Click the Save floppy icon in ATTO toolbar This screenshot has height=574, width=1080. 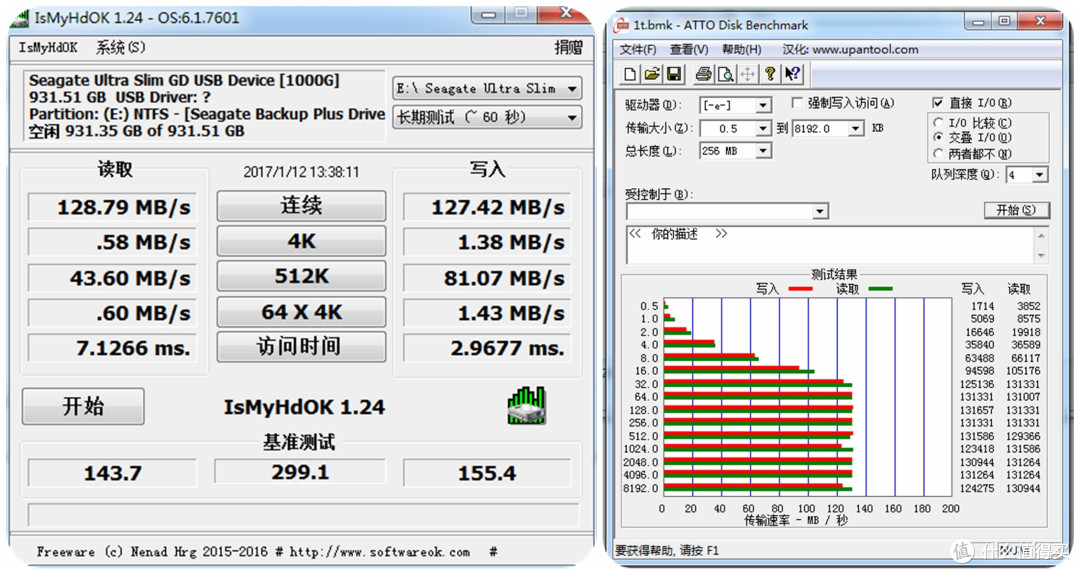click(x=674, y=74)
